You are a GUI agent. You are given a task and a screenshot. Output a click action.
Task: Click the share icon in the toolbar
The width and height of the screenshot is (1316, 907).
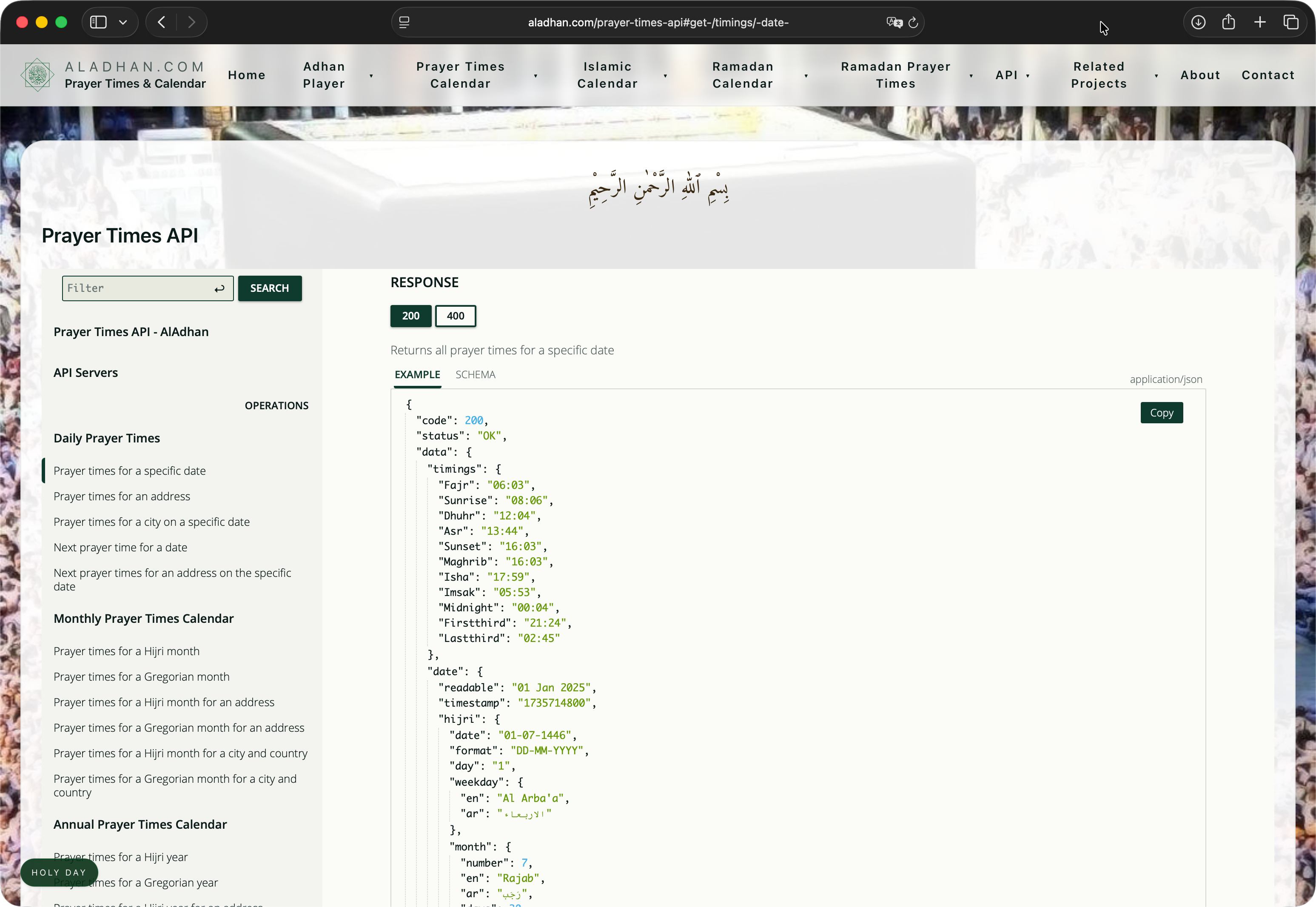tap(1229, 22)
